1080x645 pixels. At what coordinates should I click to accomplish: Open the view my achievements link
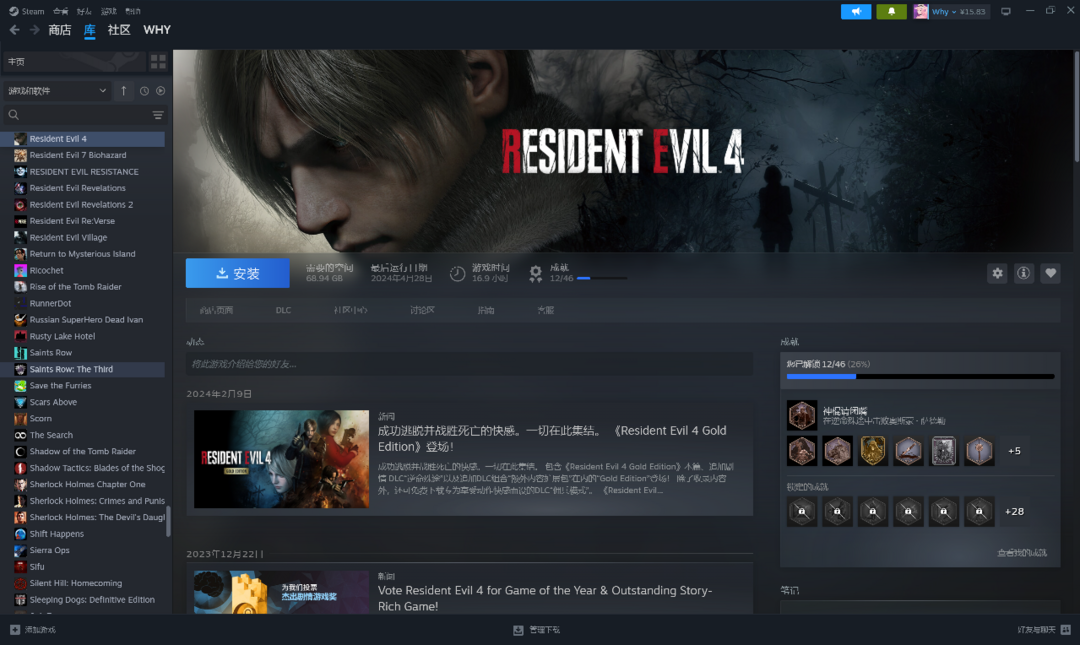(x=1022, y=553)
